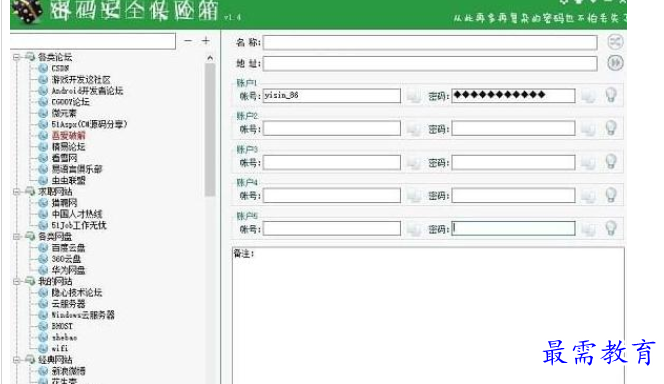664x384 pixels.
Task: Click the minus button above the site tree
Action: pyautogui.click(x=188, y=41)
